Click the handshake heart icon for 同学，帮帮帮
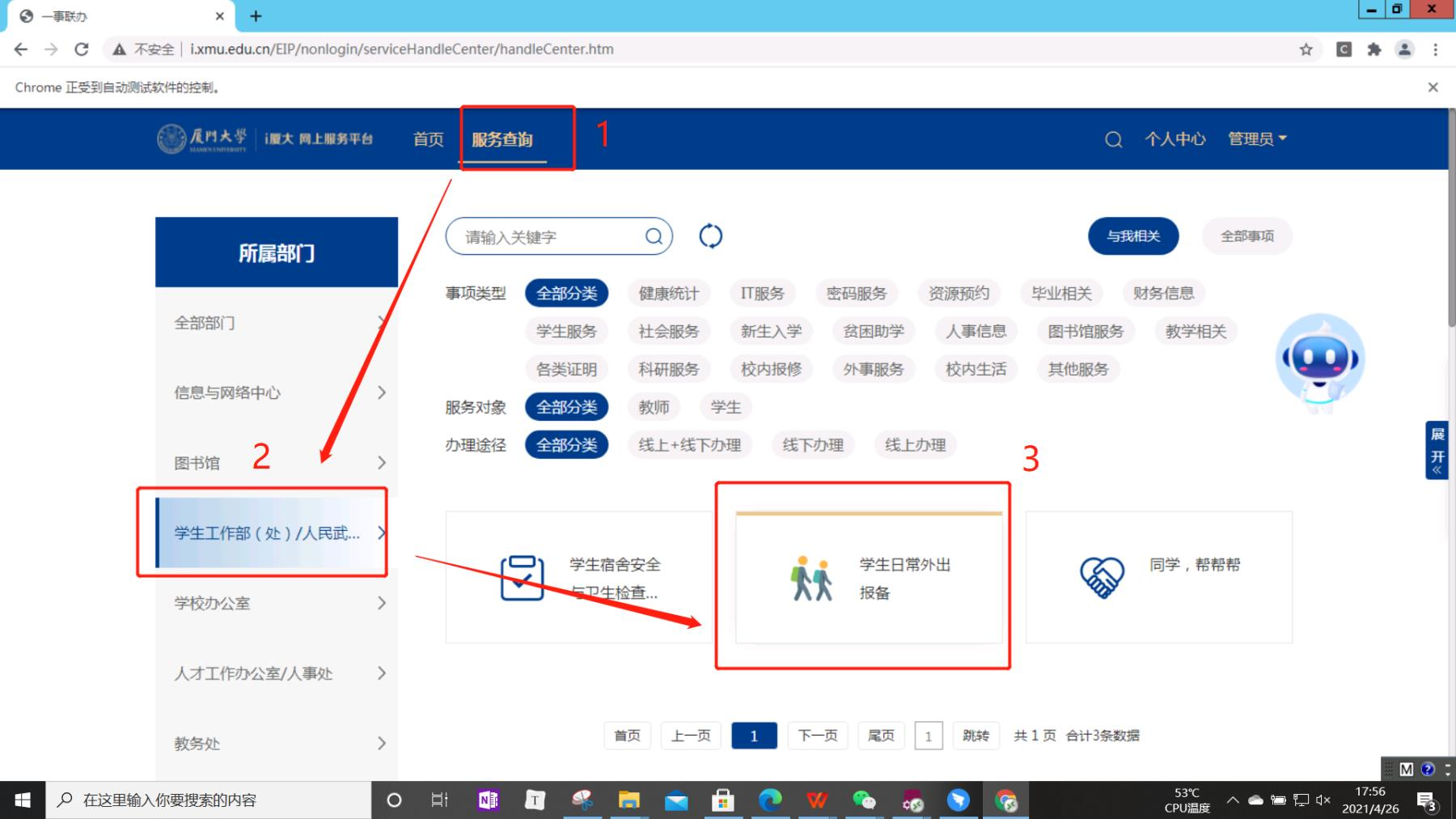 click(1102, 578)
